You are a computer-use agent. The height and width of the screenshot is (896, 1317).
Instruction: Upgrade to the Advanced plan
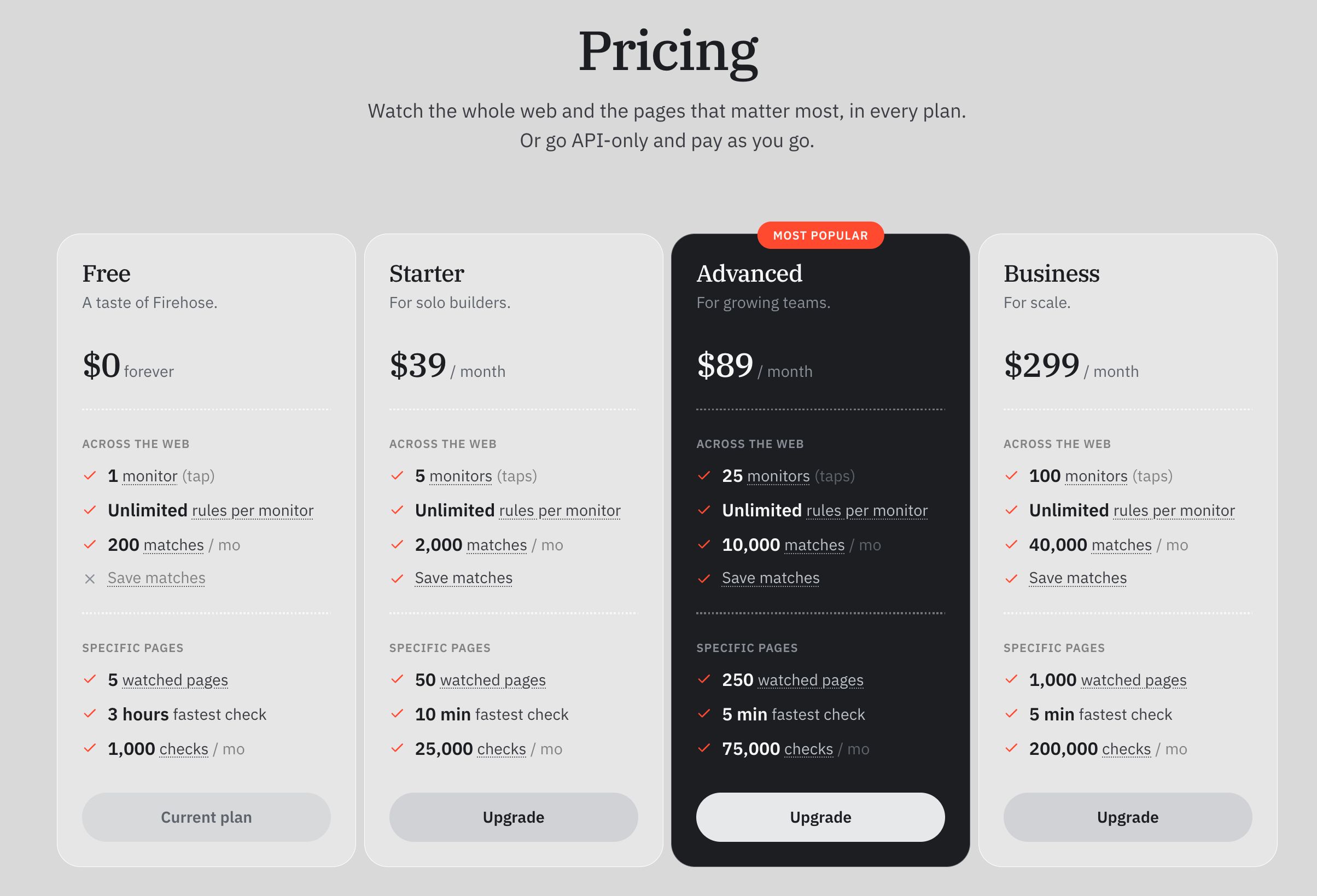pos(820,817)
